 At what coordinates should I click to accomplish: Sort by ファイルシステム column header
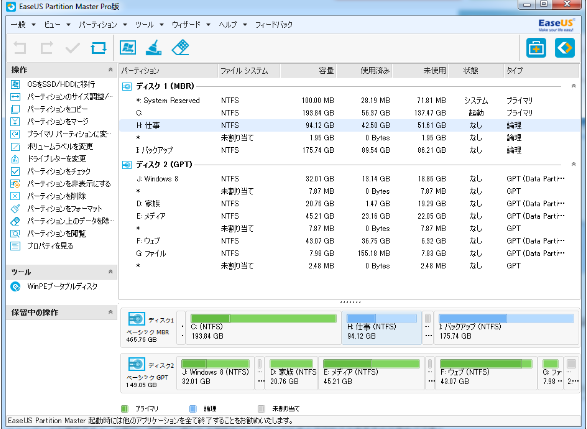click(249, 70)
